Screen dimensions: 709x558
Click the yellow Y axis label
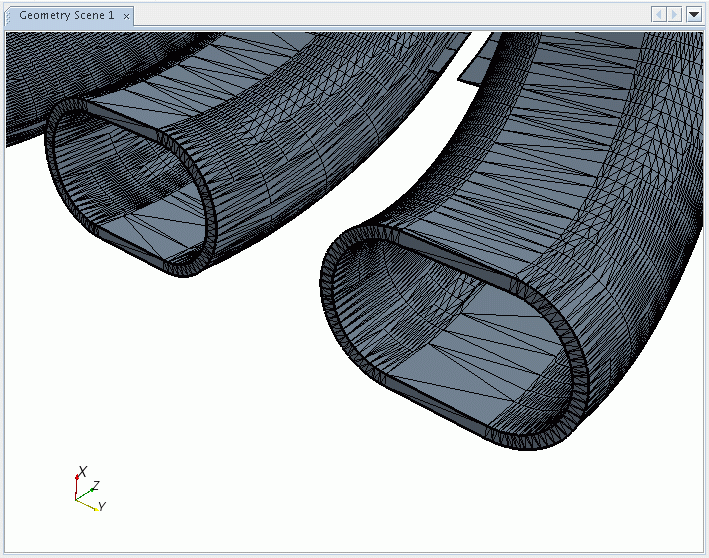(x=102, y=507)
